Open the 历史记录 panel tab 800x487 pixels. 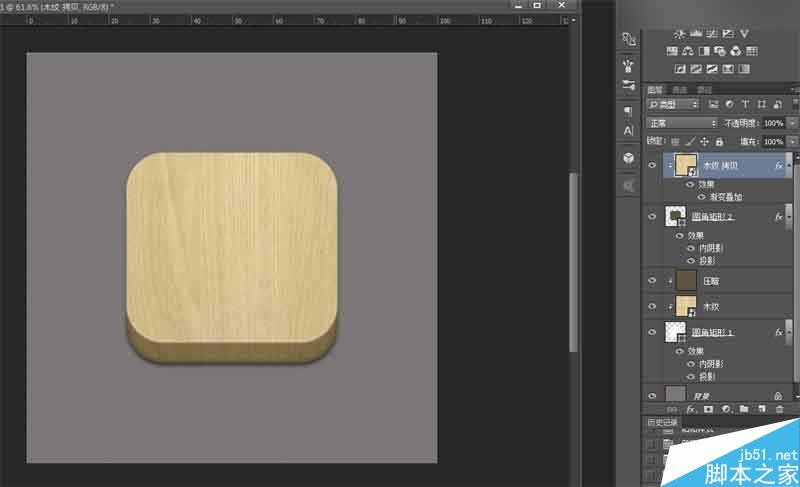click(662, 423)
